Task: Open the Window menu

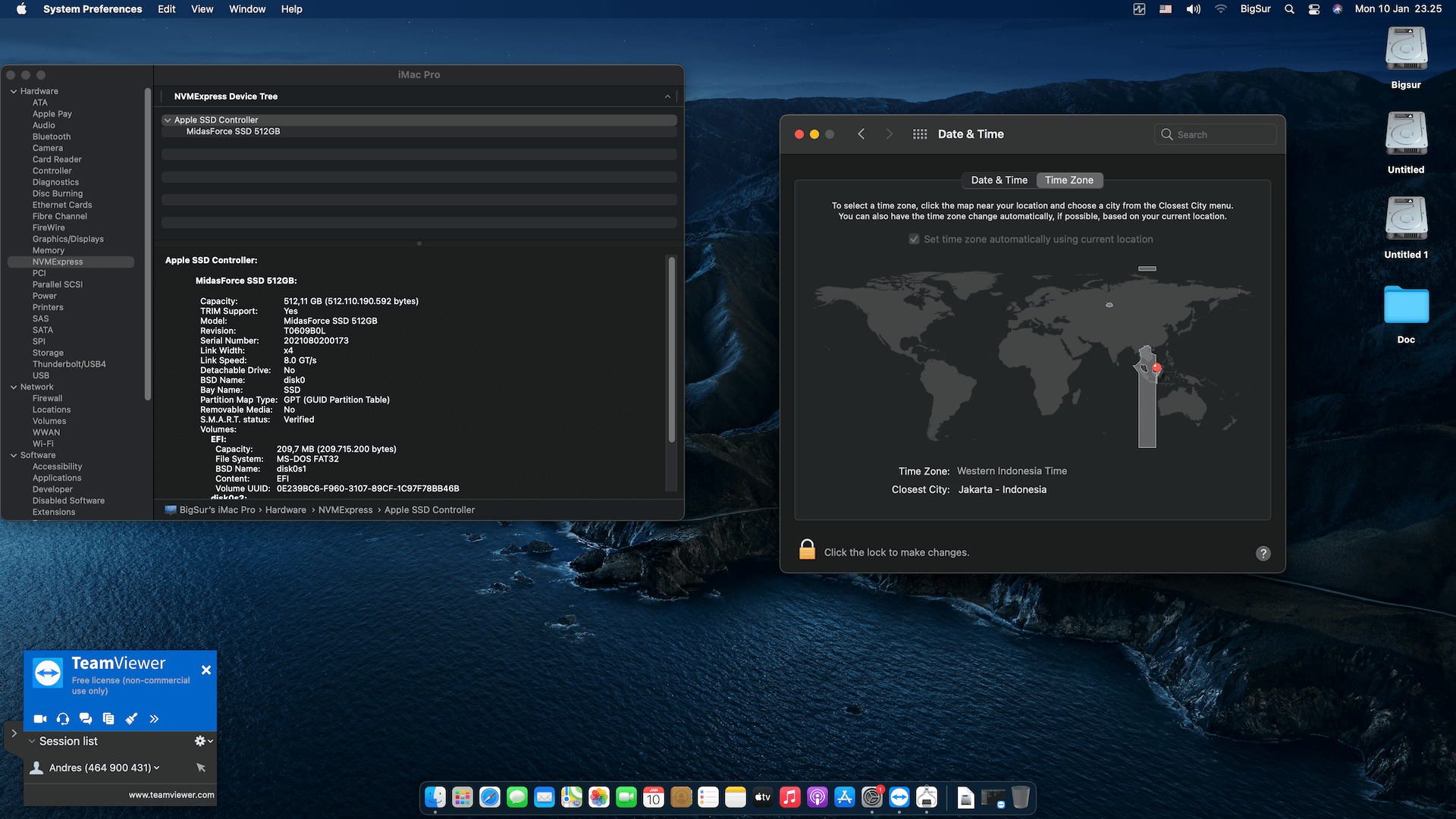Action: (x=247, y=9)
